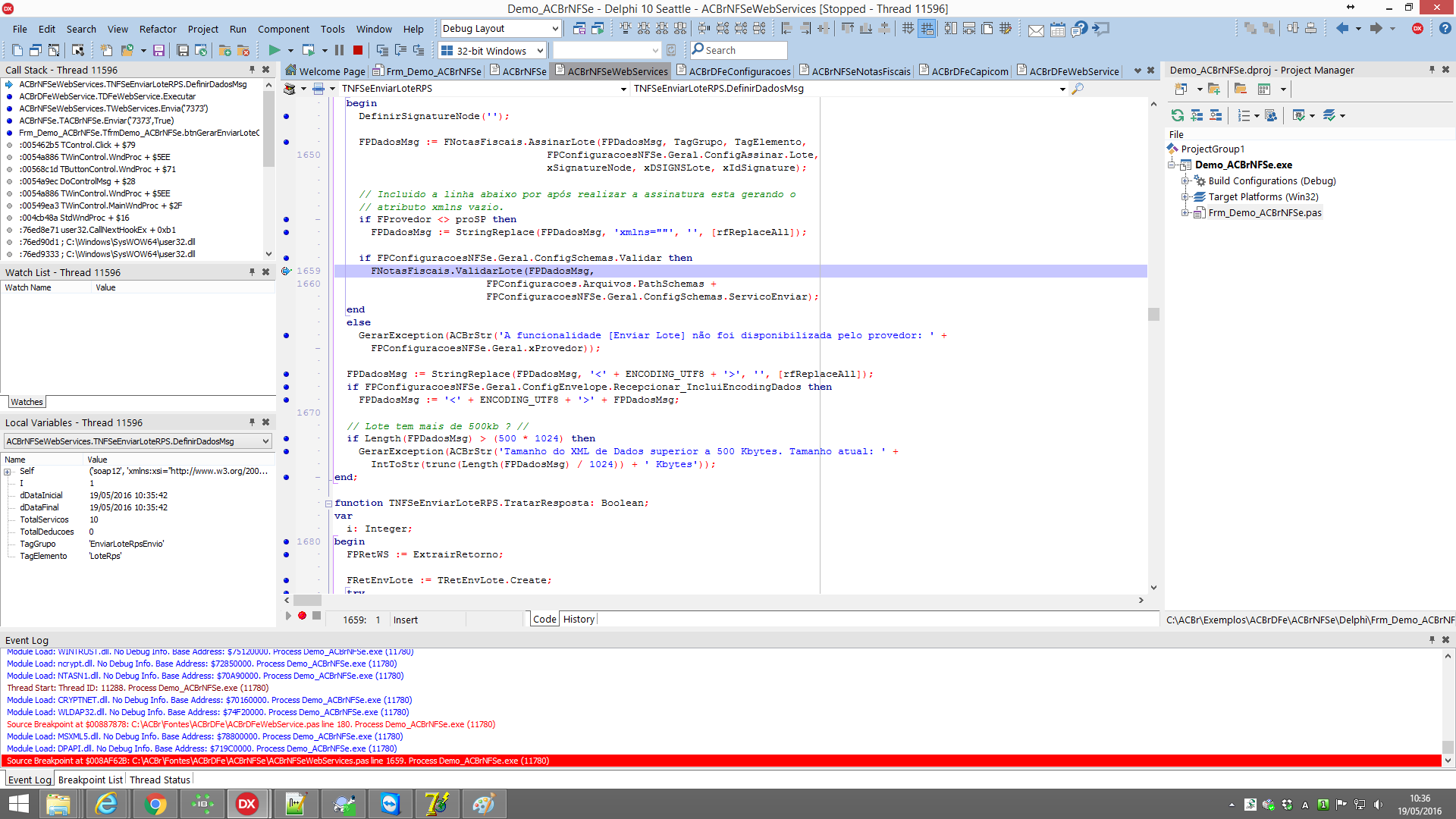This screenshot has height=819, width=1456.
Task: Toggle pin on Event Log panel
Action: tap(1432, 639)
